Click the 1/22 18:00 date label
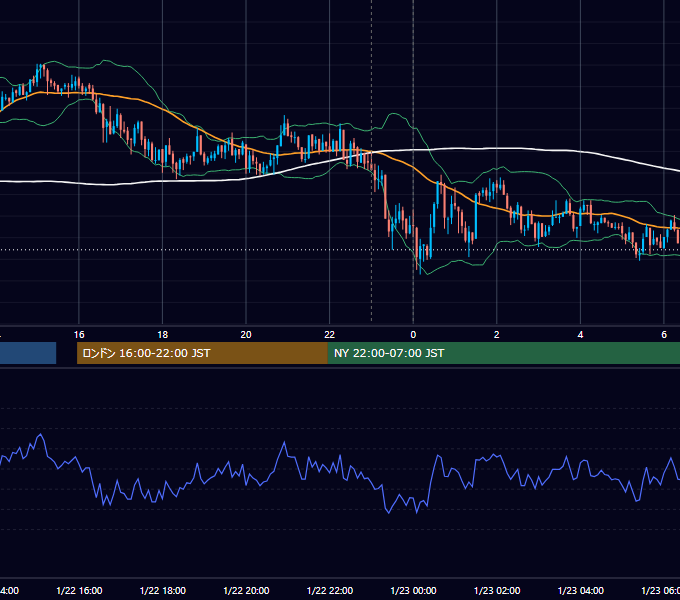This screenshot has height=600, width=680. click(163, 590)
